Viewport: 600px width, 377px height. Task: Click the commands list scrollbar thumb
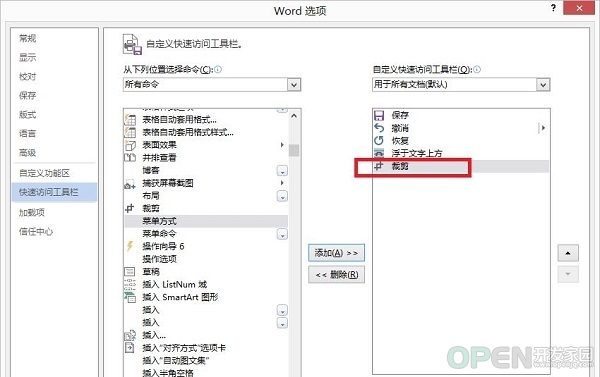coord(294,150)
